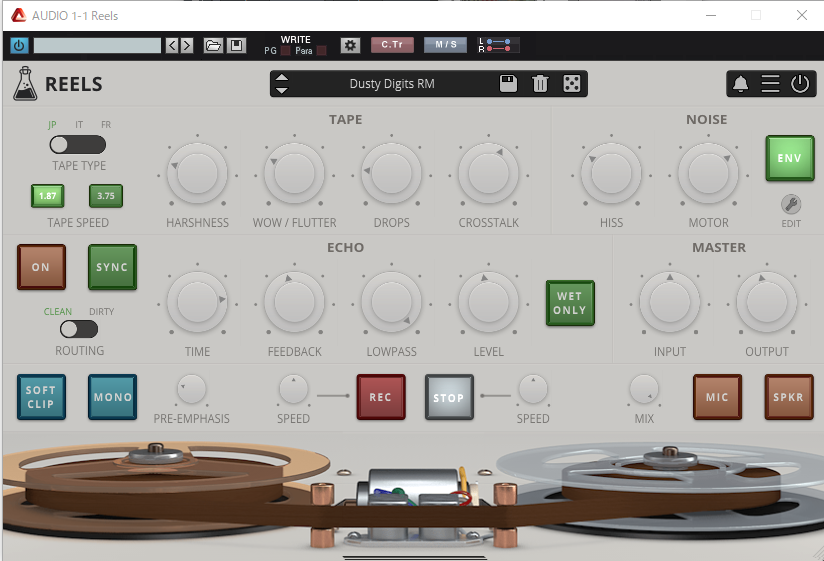Click the Pre-Emphasis small knob
The height and width of the screenshot is (561, 824).
pyautogui.click(x=191, y=389)
